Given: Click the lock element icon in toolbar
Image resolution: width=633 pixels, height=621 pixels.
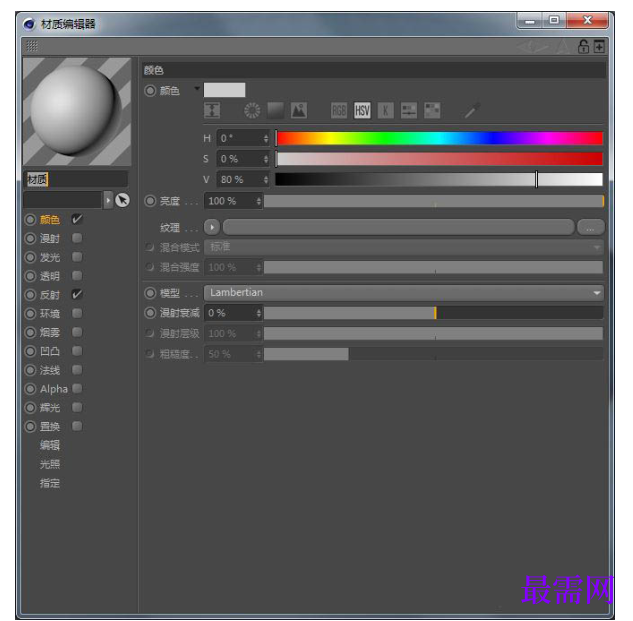Looking at the screenshot, I should tap(583, 46).
